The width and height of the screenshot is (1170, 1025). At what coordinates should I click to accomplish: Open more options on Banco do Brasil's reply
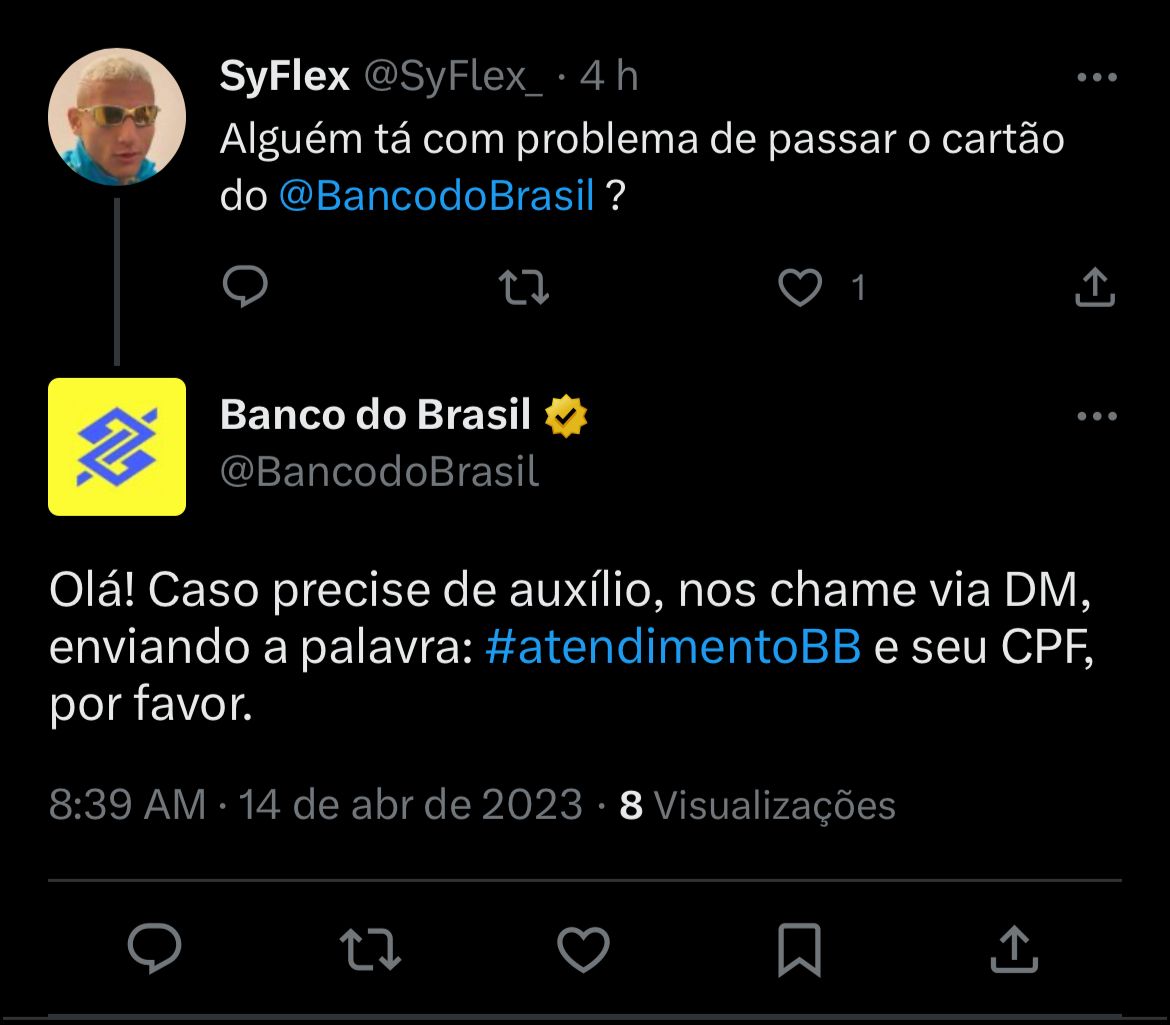point(1096,416)
